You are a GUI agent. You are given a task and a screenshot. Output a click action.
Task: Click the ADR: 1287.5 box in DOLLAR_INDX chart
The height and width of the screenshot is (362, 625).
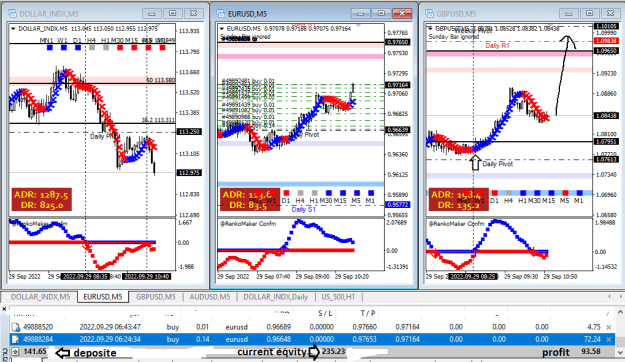click(x=41, y=199)
